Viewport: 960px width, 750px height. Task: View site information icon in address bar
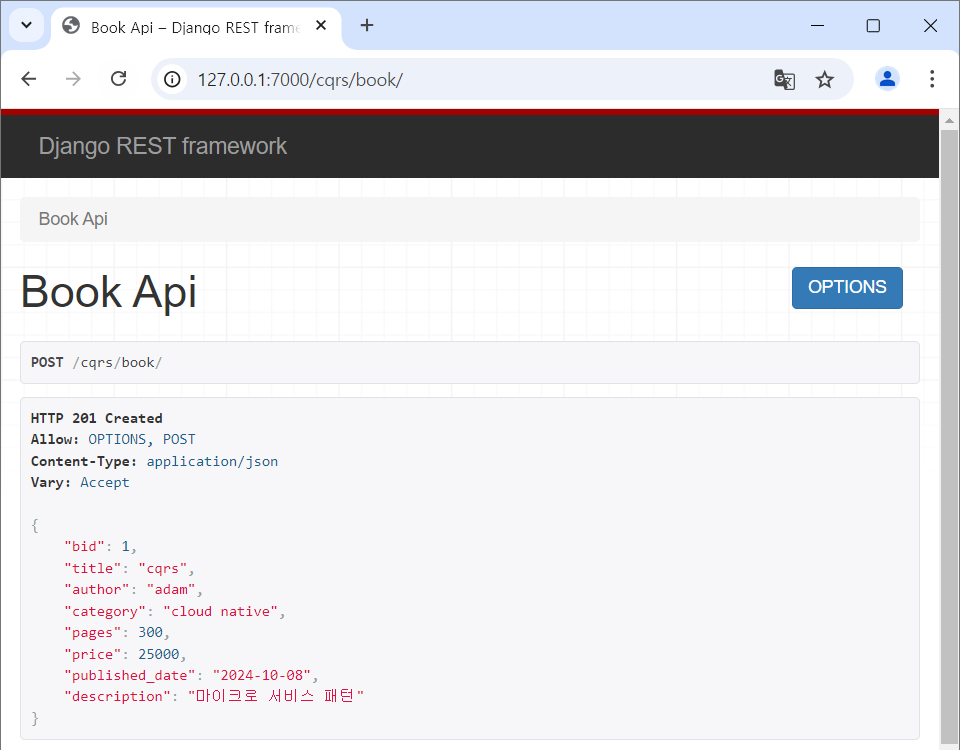click(173, 79)
